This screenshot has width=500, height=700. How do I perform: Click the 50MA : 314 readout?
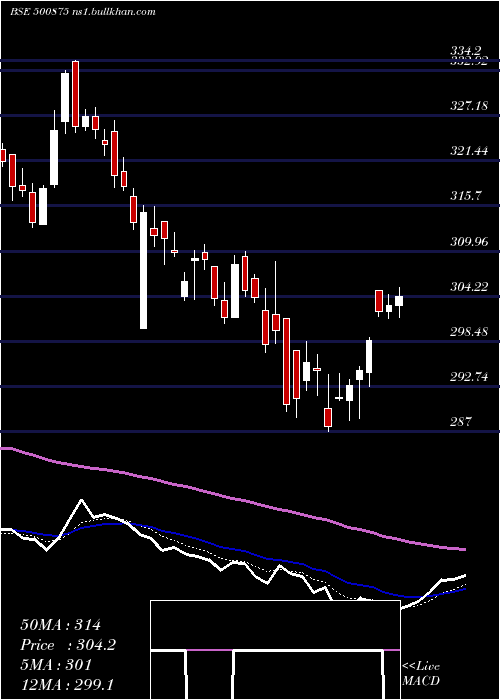tap(61, 625)
